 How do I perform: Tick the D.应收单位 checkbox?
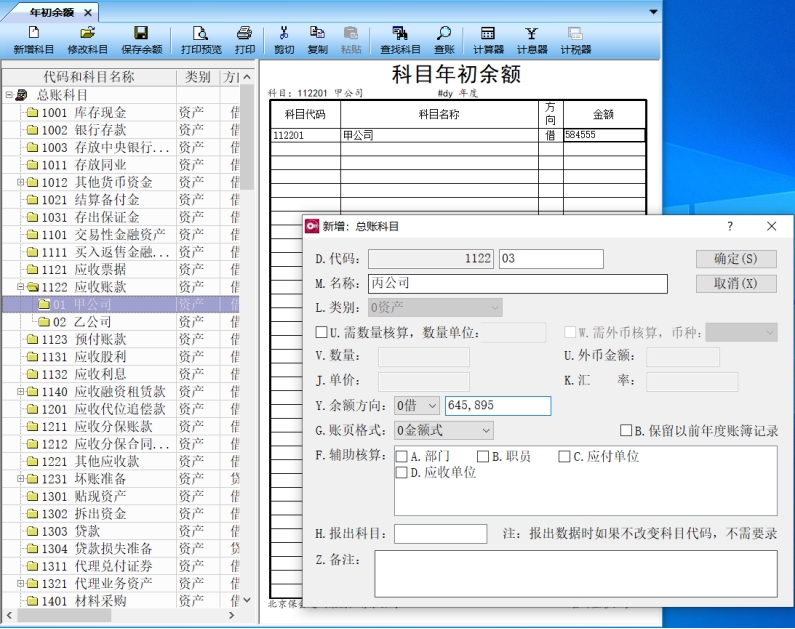point(402,473)
